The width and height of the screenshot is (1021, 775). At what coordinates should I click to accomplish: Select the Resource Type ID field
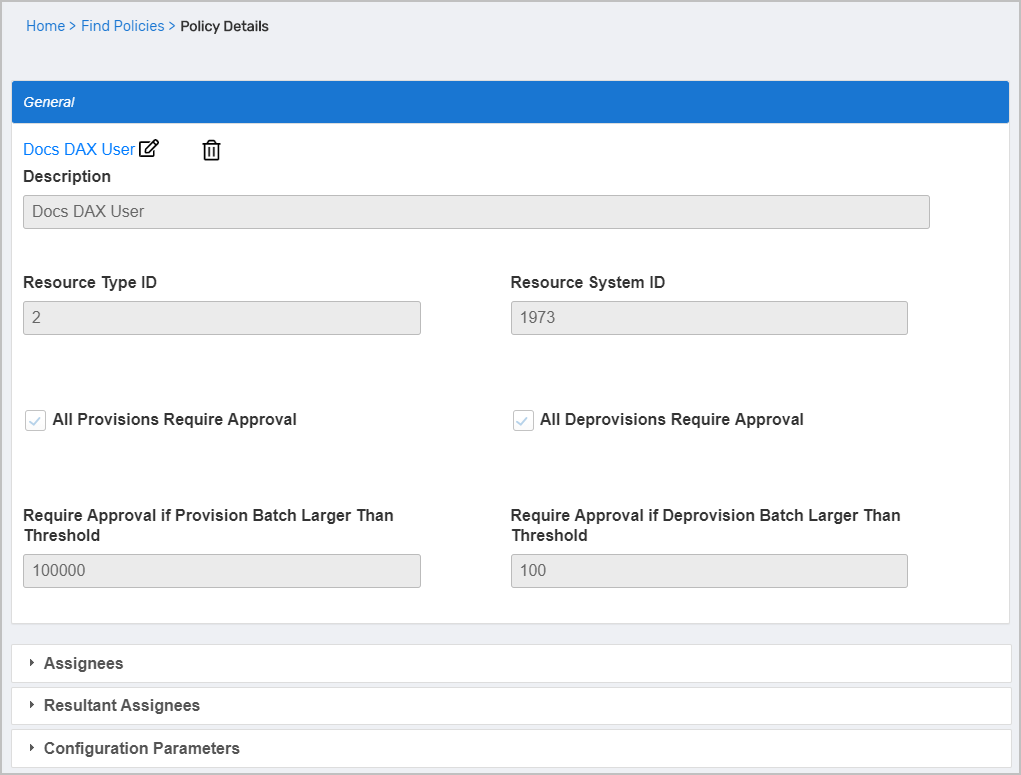(x=222, y=318)
